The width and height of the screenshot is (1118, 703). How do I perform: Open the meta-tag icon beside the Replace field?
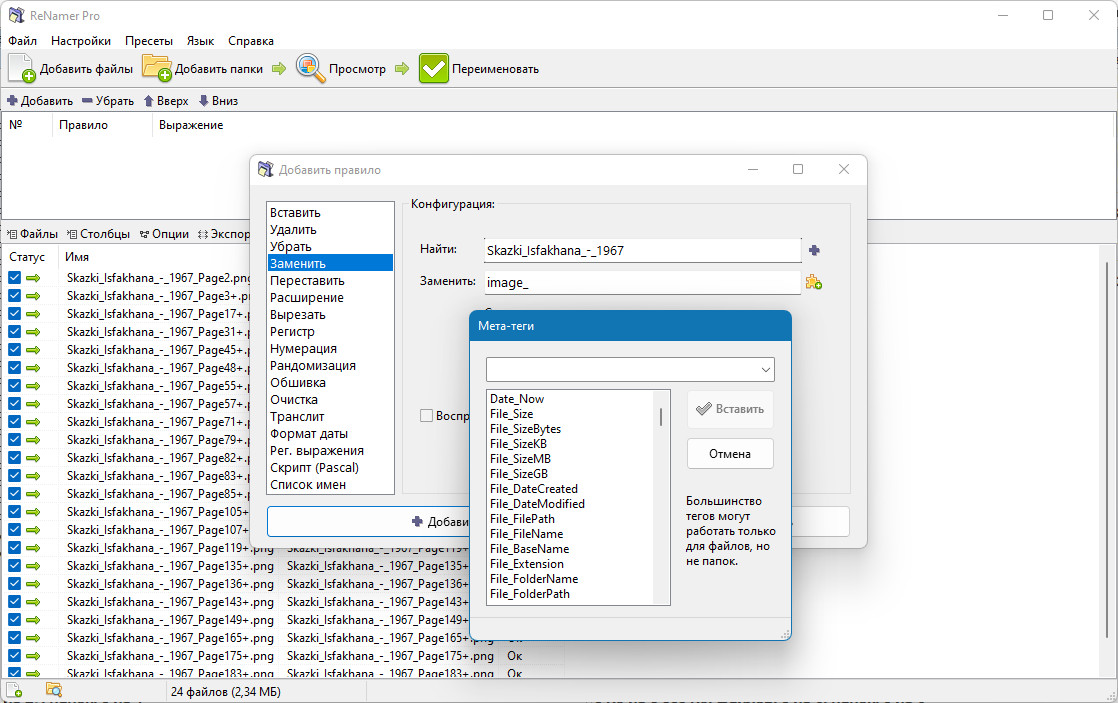[x=814, y=282]
